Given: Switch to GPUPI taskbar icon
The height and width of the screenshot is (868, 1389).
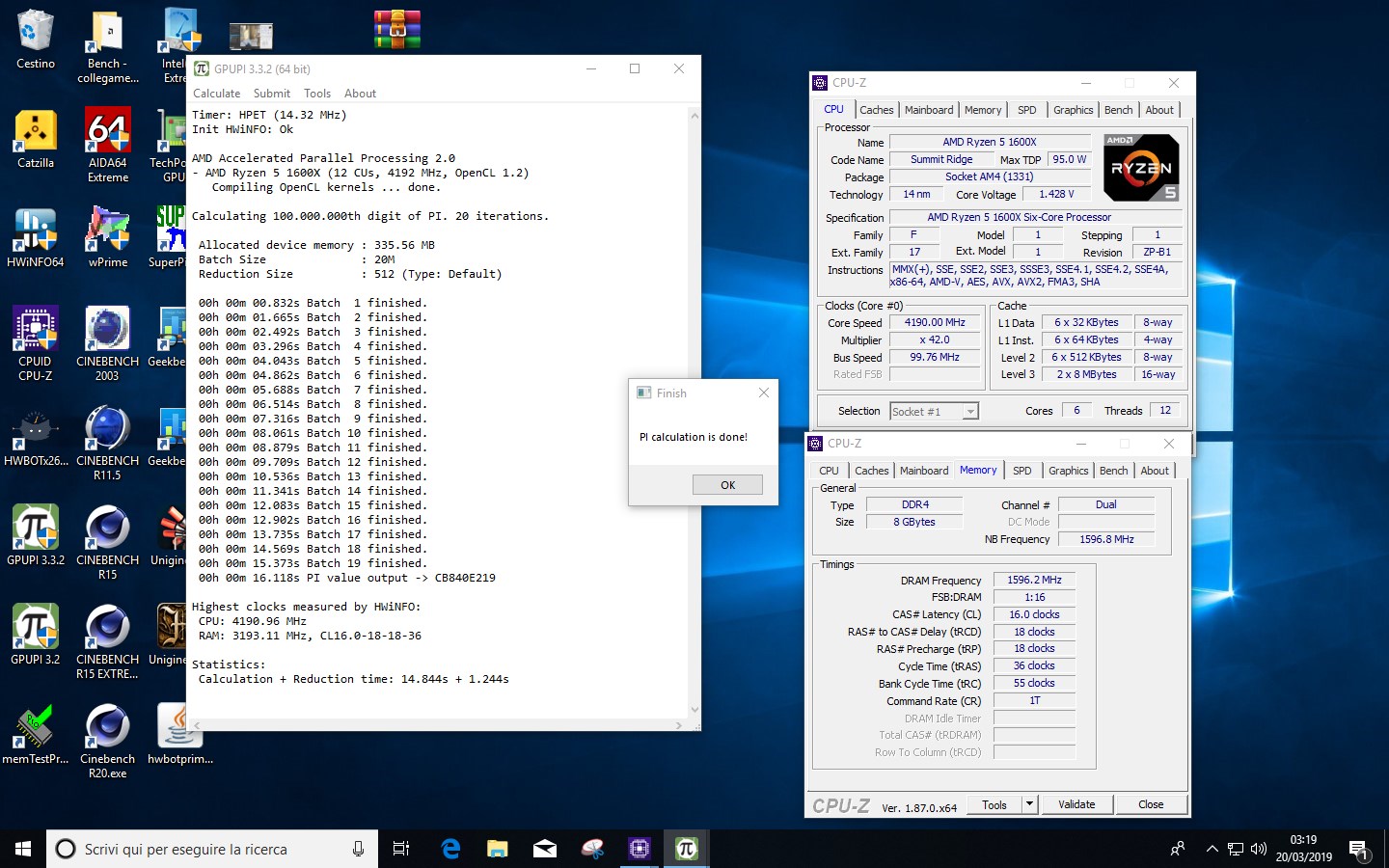Looking at the screenshot, I should tap(686, 849).
